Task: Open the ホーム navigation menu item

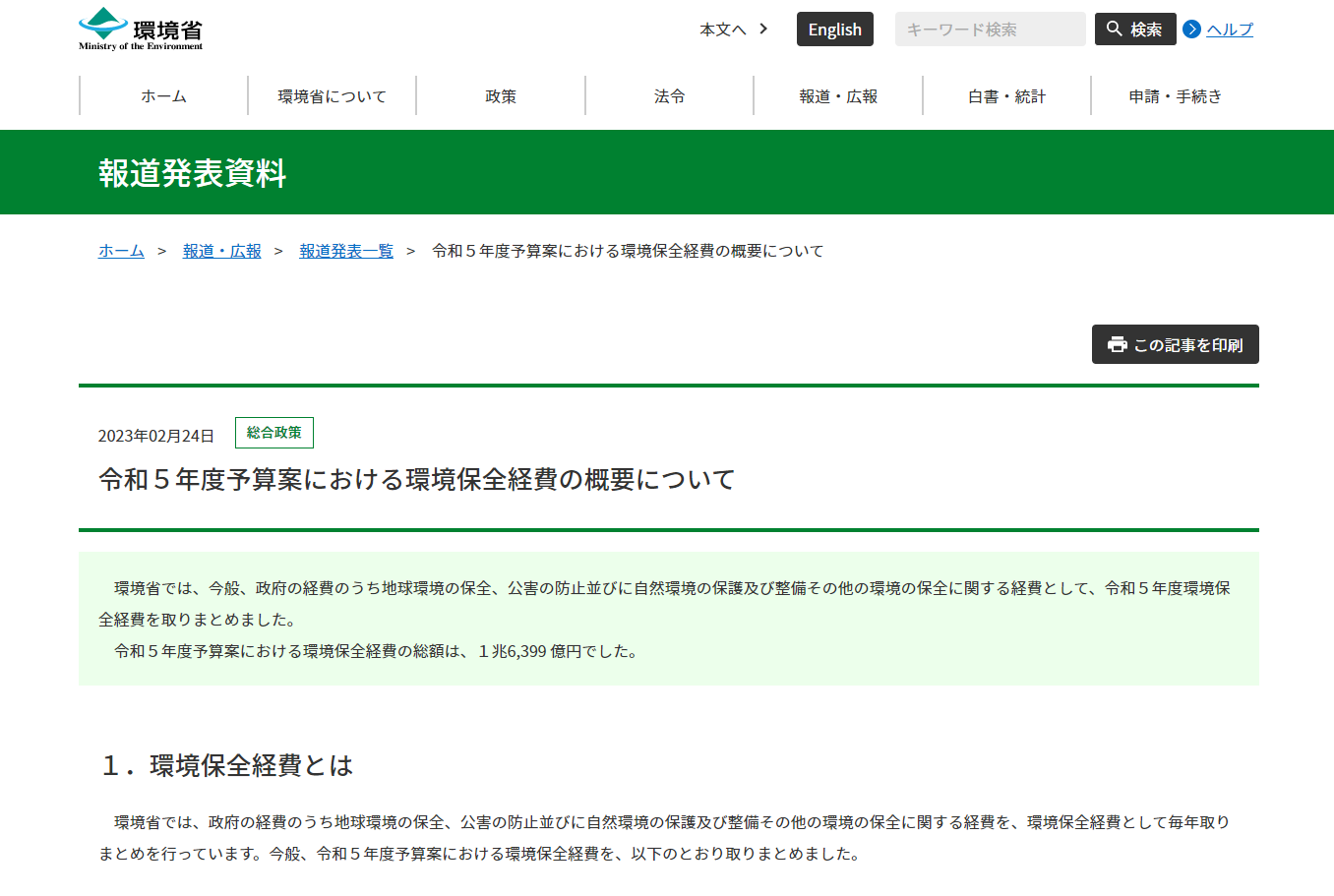Action: tap(162, 95)
